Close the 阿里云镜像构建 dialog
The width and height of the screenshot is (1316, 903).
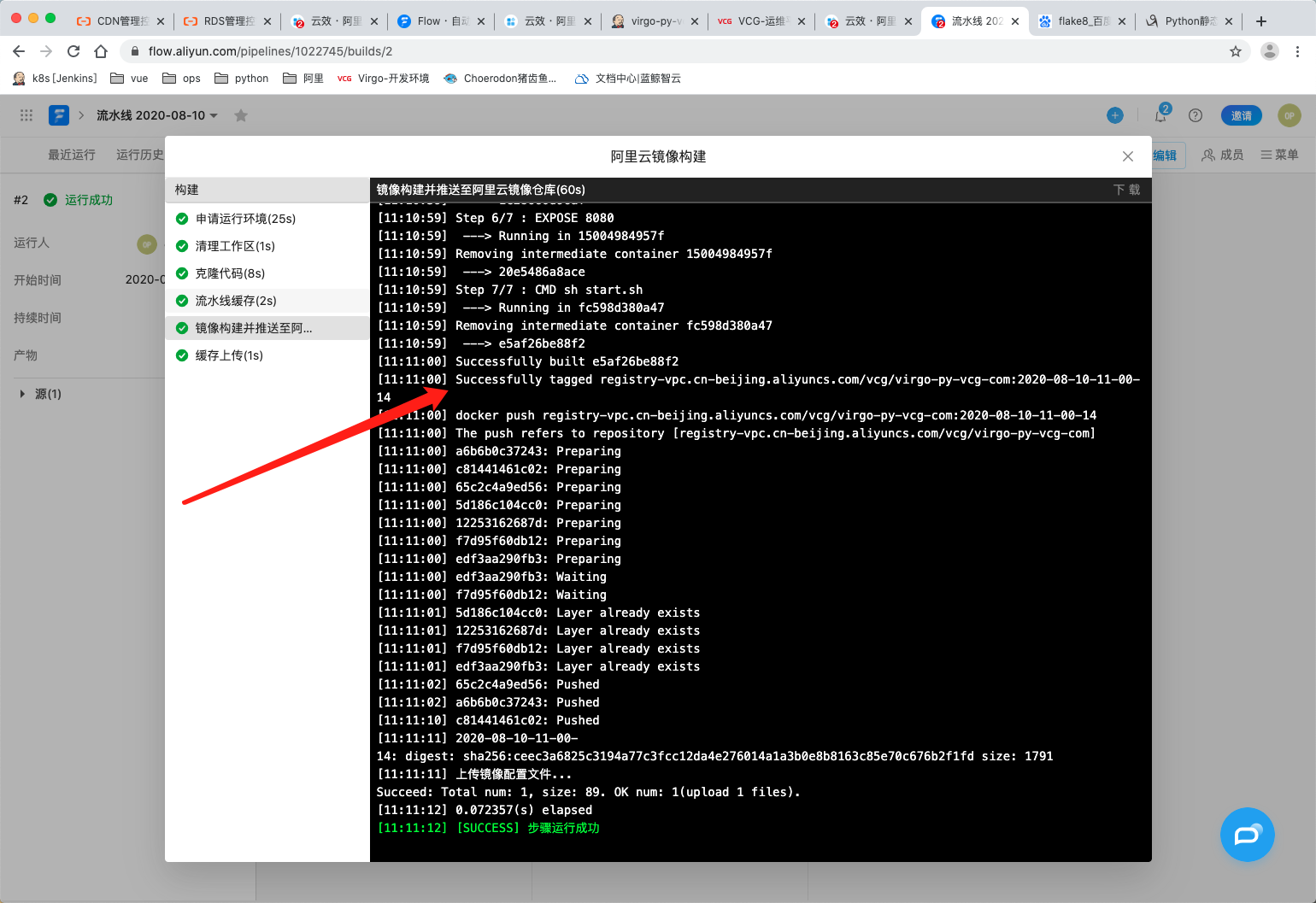(1128, 156)
